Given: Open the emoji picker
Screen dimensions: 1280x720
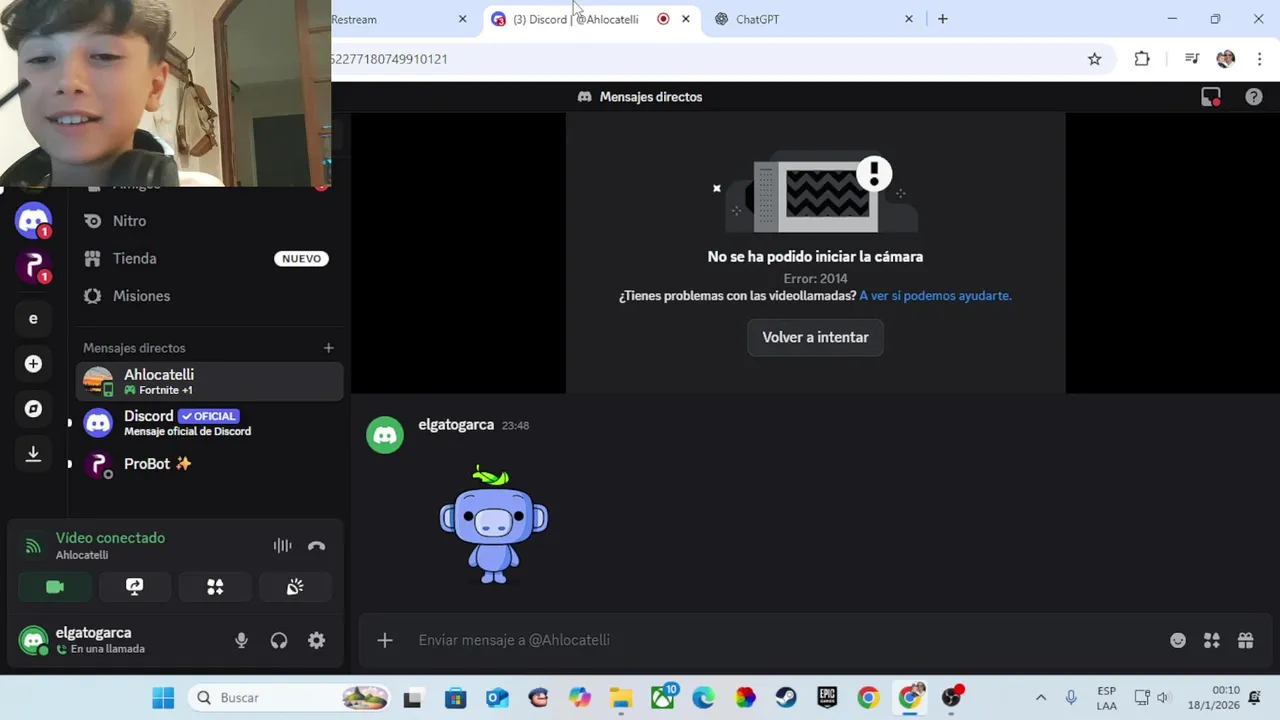Looking at the screenshot, I should point(1178,641).
